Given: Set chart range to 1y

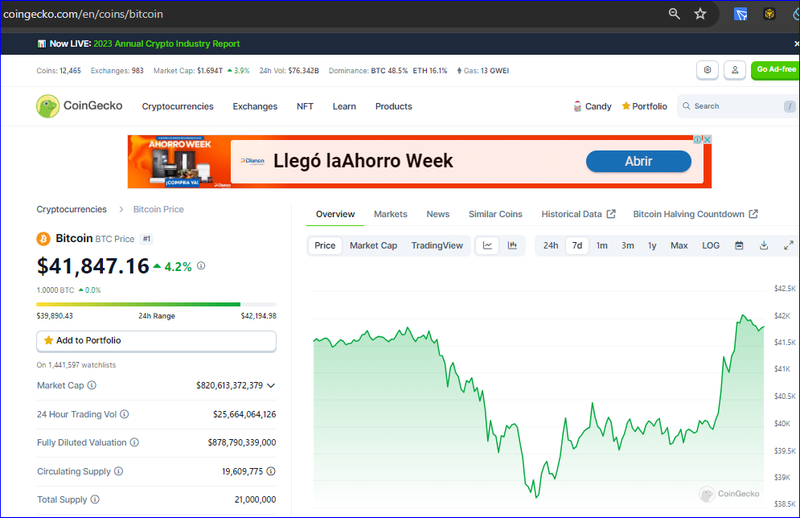Looking at the screenshot, I should point(652,245).
